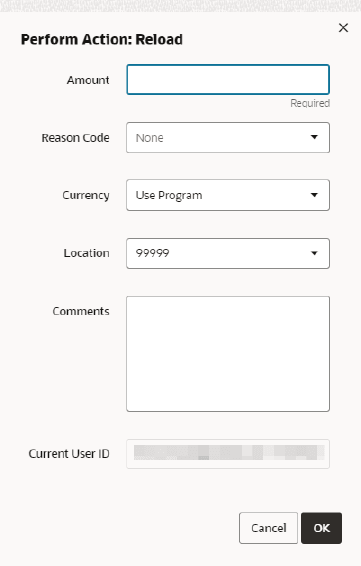This screenshot has width=361, height=566.
Task: Select the Current User ID field
Action: tap(228, 454)
